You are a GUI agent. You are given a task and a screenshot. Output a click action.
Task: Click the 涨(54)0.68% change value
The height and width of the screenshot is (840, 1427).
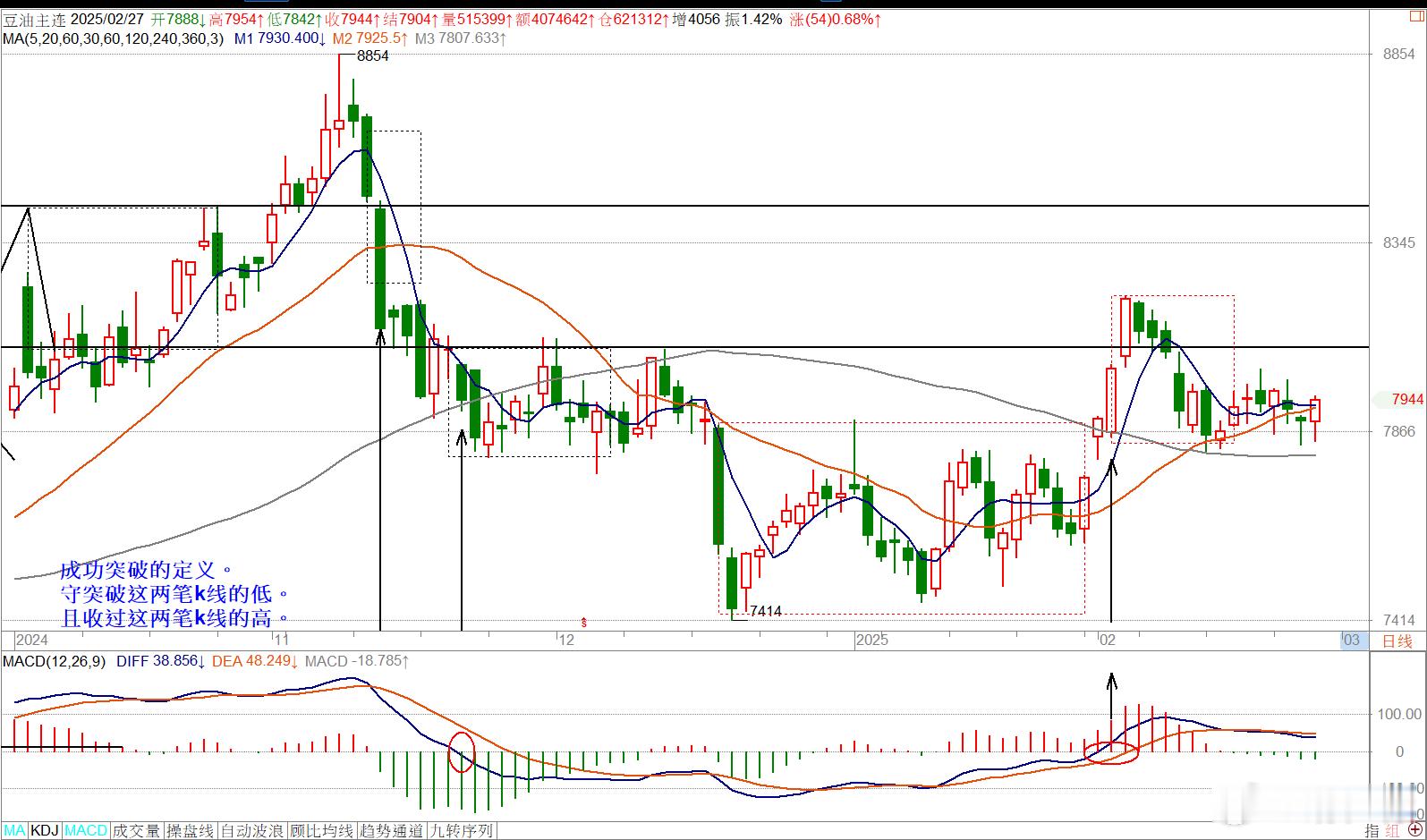(836, 19)
